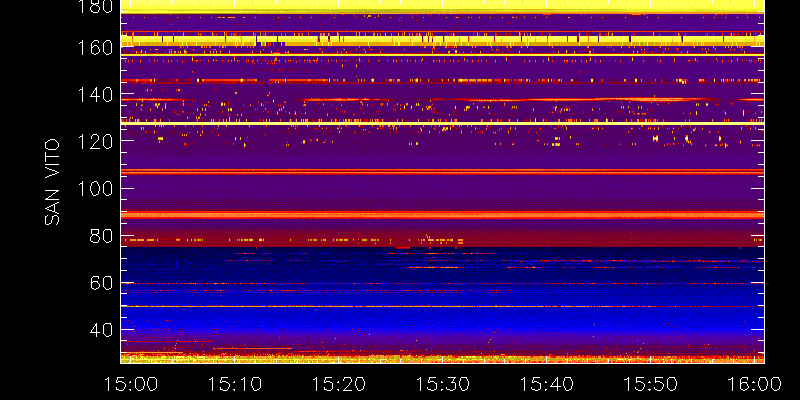The height and width of the screenshot is (400, 800).
Task: Click the 100 frequency axis label
Action: click(x=95, y=189)
